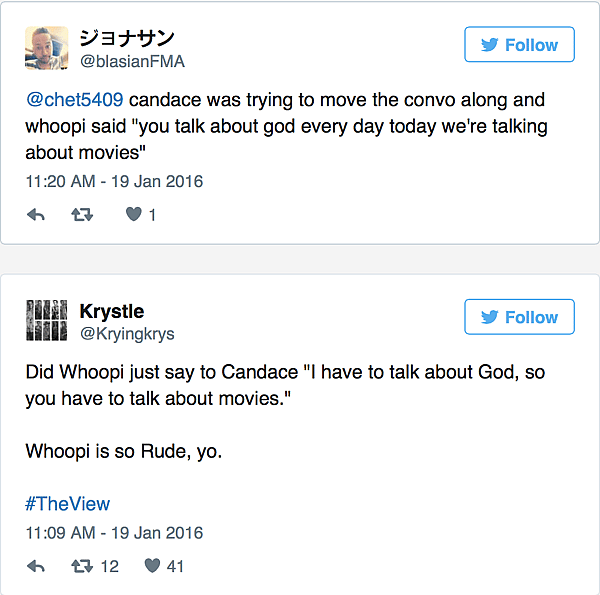Follow Krystle's account
600x595 pixels.
tap(519, 317)
